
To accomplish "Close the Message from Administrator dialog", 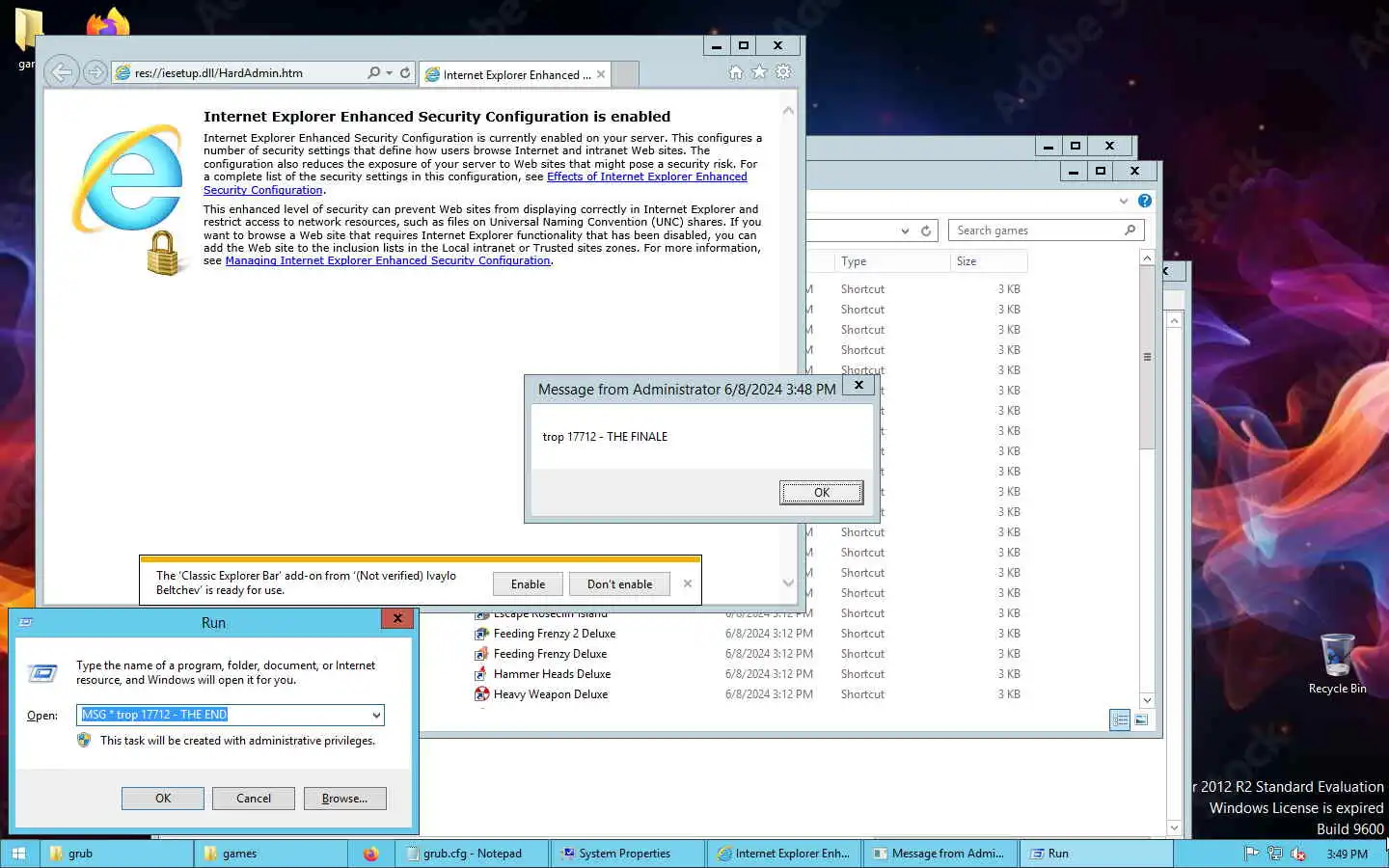I will [858, 385].
